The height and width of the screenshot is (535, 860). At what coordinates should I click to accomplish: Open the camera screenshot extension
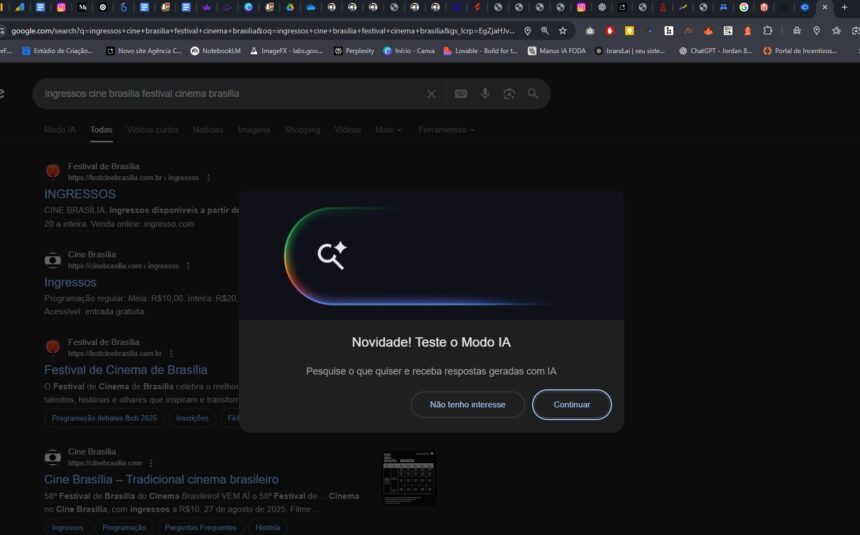(590, 31)
